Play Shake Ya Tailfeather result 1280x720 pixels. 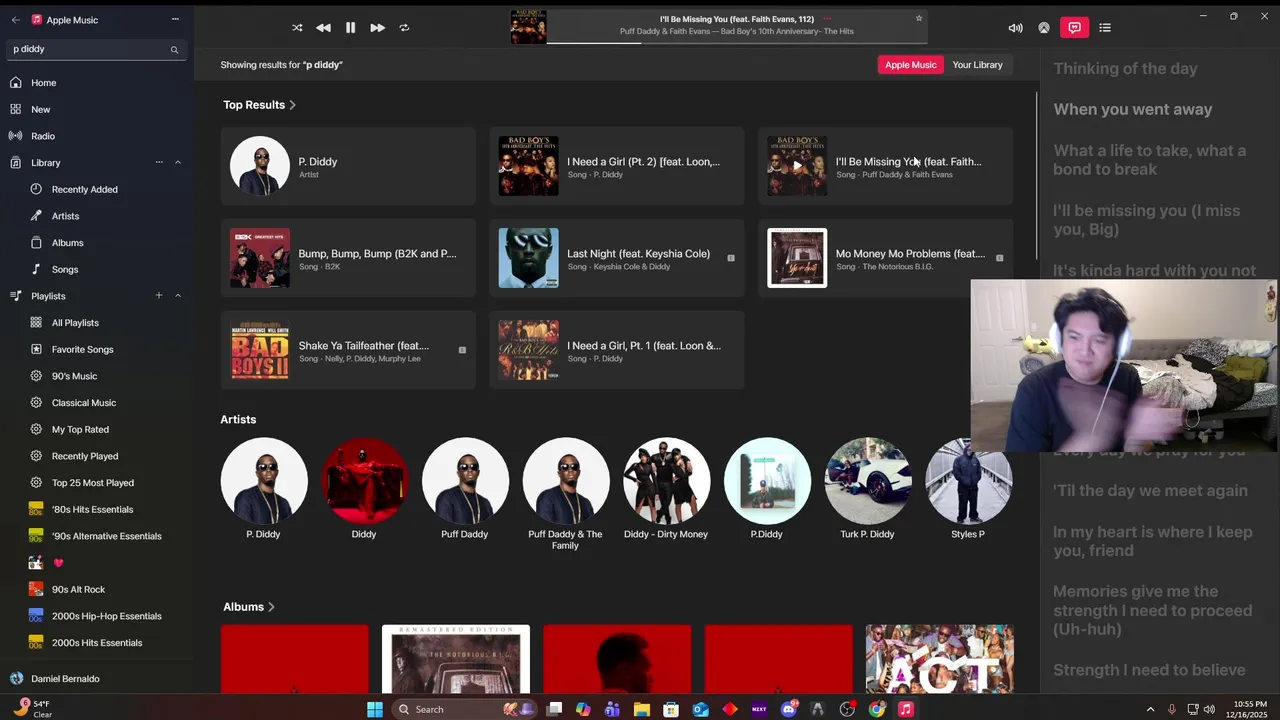coord(348,350)
